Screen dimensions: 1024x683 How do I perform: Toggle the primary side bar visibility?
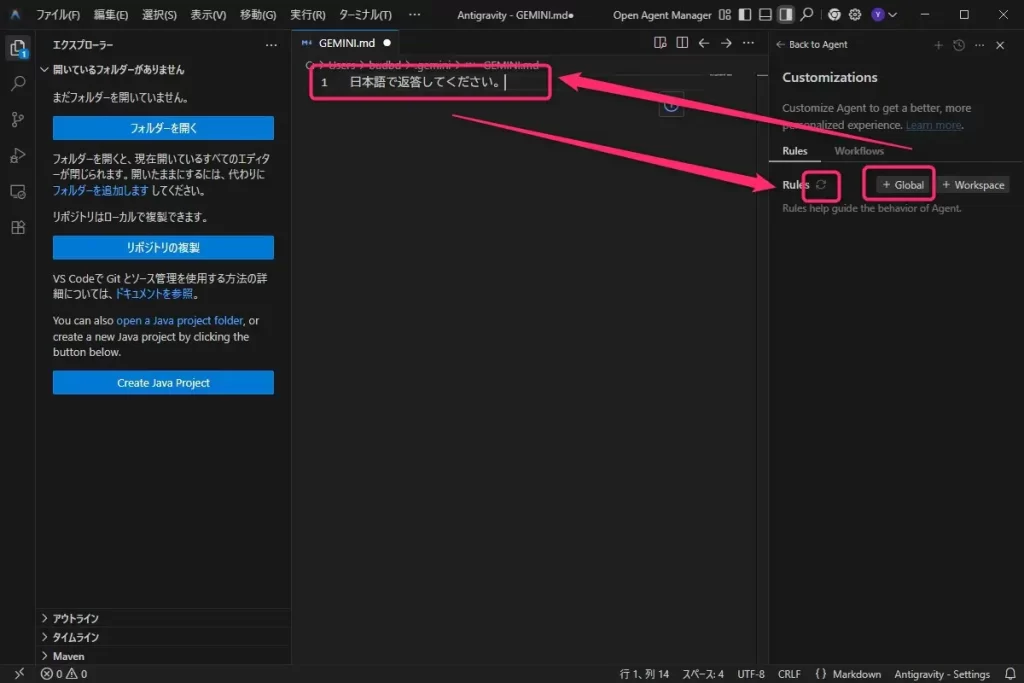pos(745,14)
